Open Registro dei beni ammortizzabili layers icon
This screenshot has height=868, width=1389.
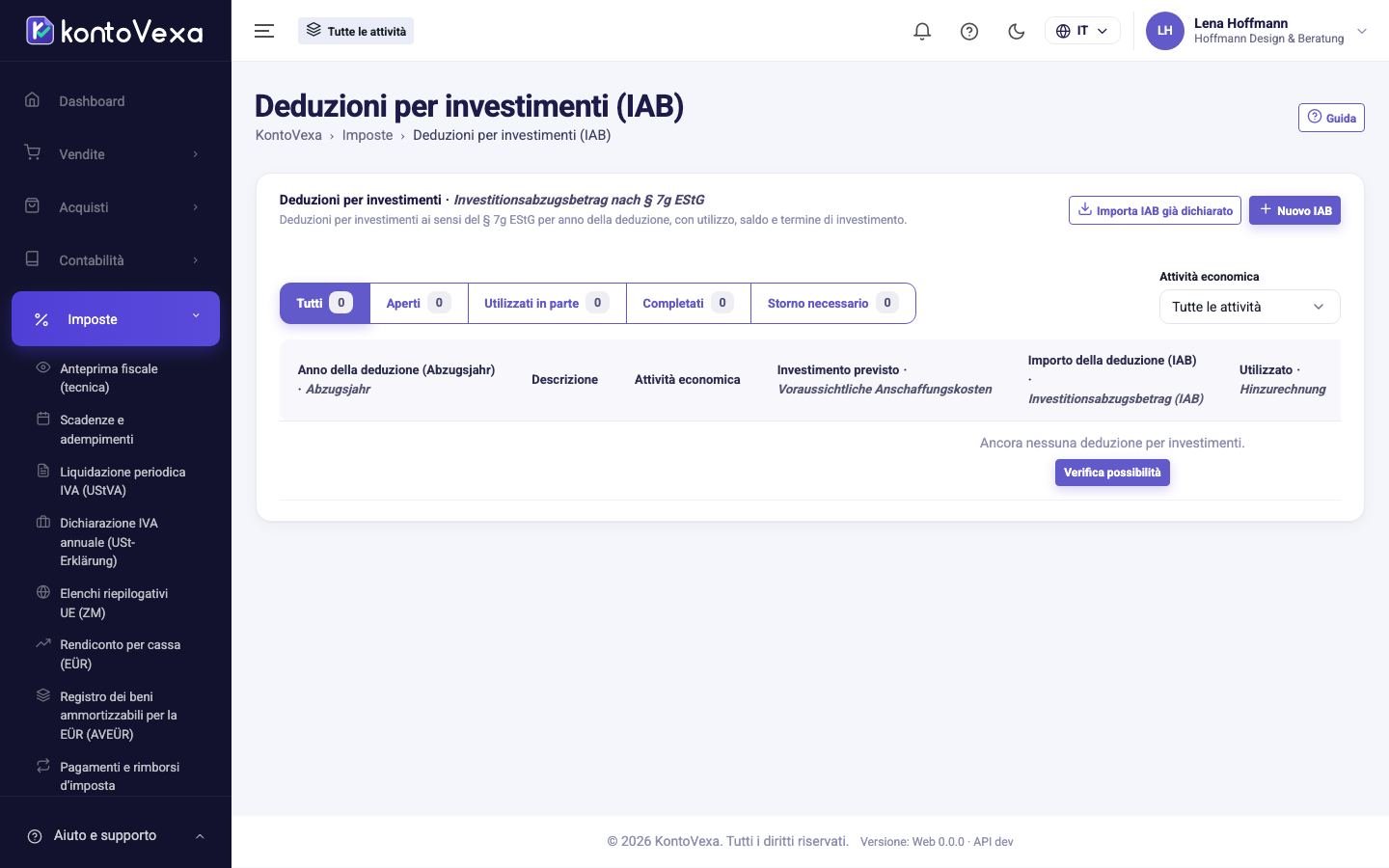pyautogui.click(x=43, y=695)
